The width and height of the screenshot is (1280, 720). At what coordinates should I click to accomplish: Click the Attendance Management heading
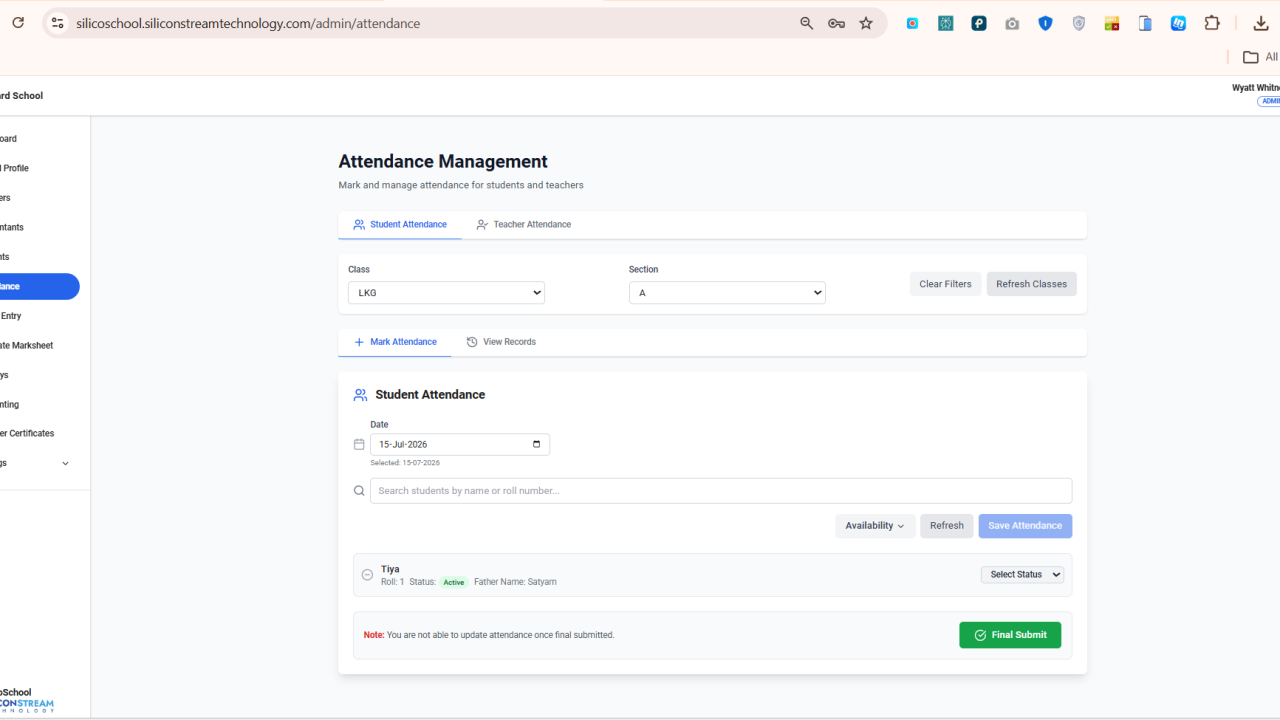pyautogui.click(x=443, y=161)
